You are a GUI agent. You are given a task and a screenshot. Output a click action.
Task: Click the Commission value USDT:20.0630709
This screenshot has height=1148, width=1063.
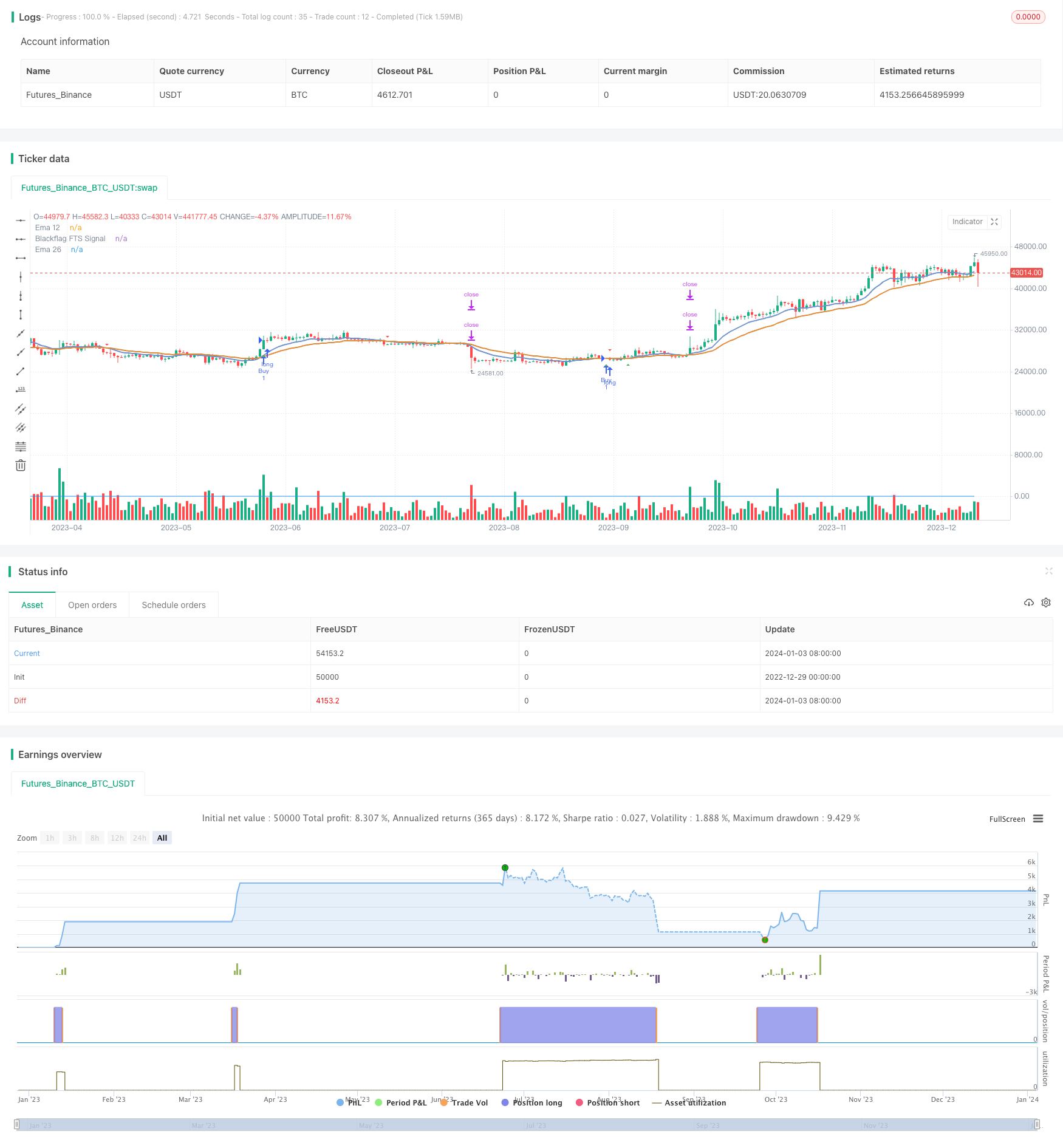point(770,95)
